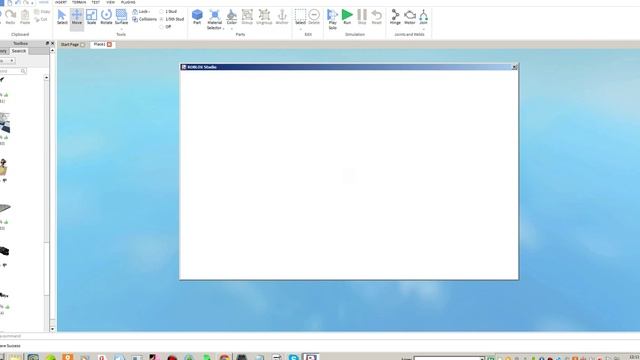Click the Toolbox item list up arrow

[46, 78]
